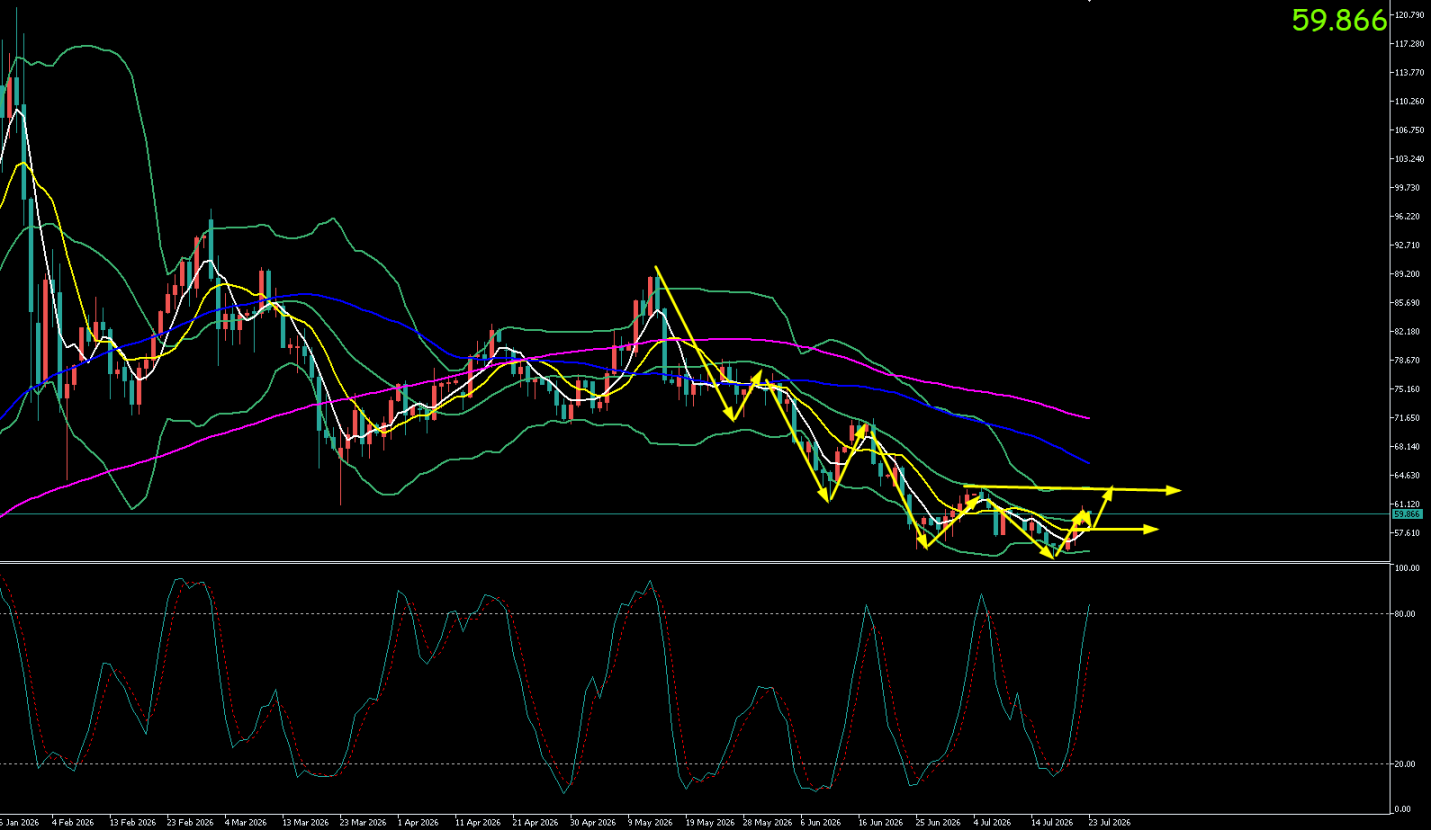
Task: Click the 80.00 oscillator level label
Action: 1406,613
